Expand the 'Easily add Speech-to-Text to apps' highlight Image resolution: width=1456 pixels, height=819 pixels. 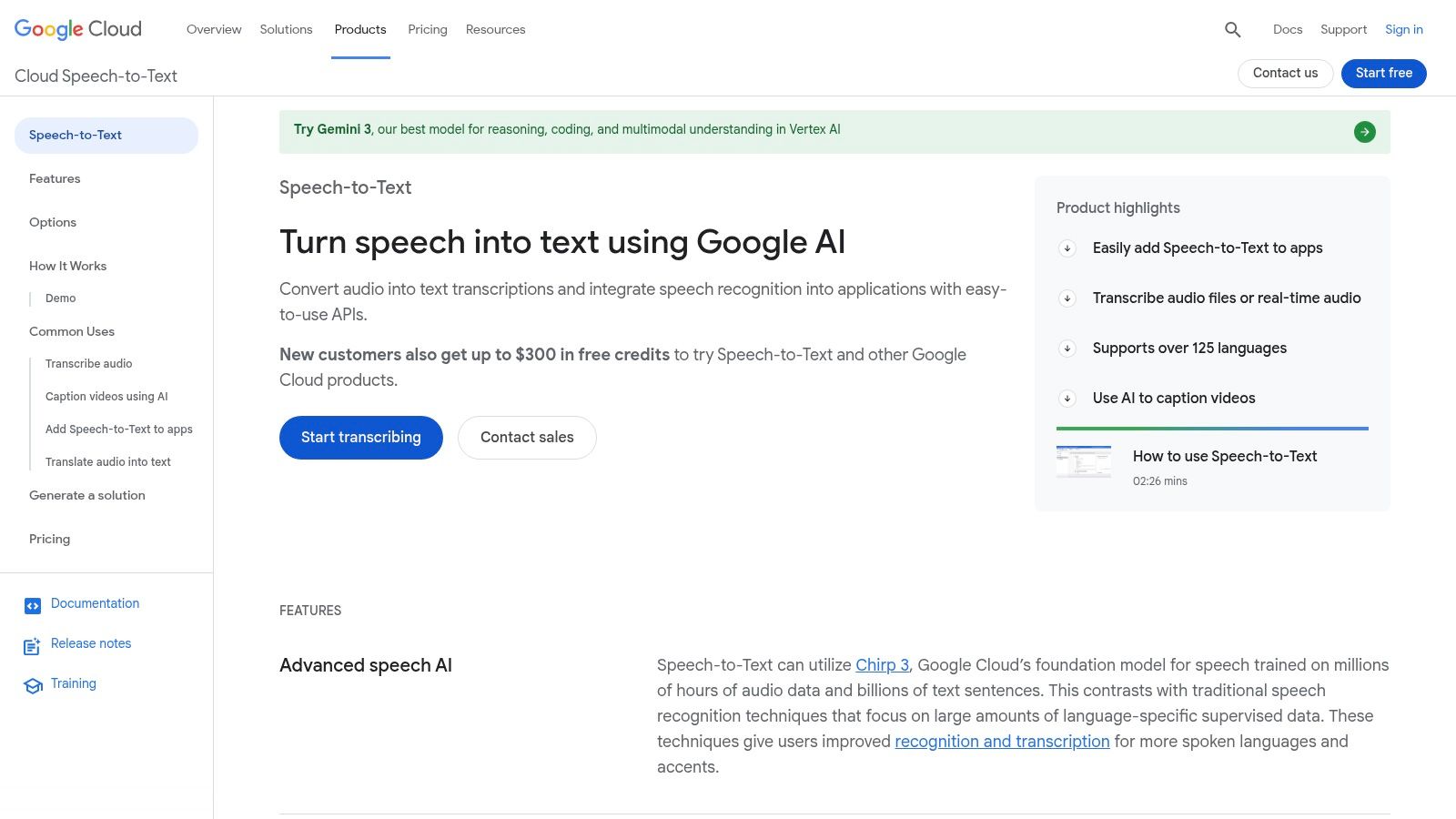tap(1067, 248)
